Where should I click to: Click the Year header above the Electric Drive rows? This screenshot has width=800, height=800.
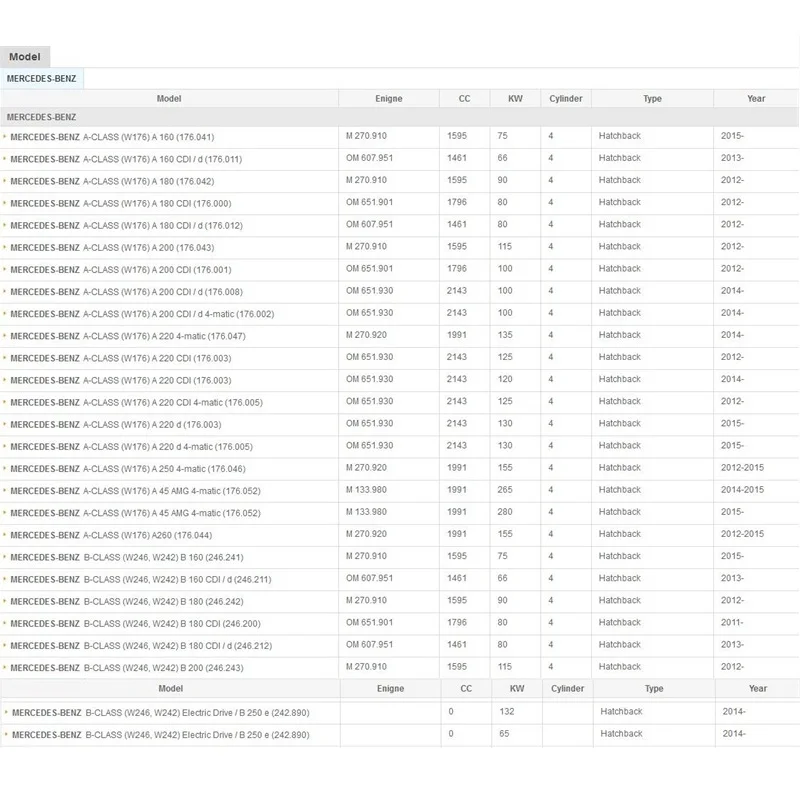[758, 688]
